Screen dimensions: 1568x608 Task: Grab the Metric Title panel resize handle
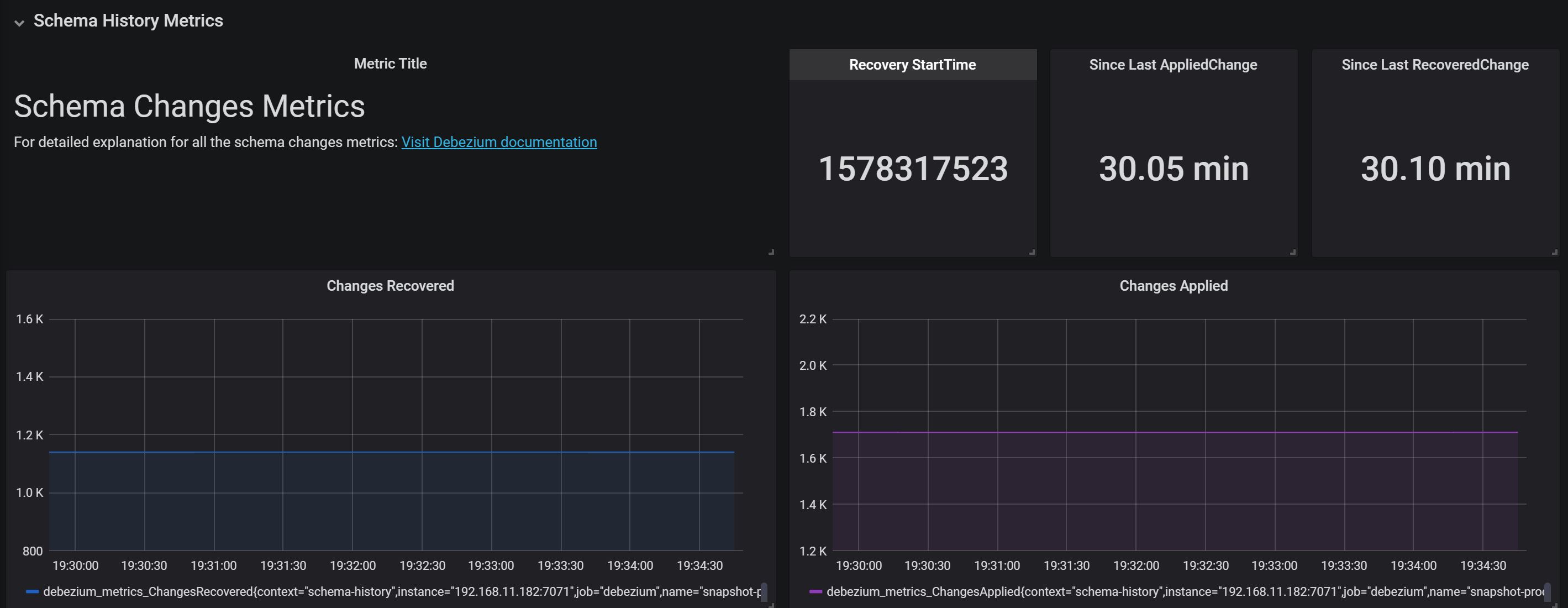(x=771, y=251)
